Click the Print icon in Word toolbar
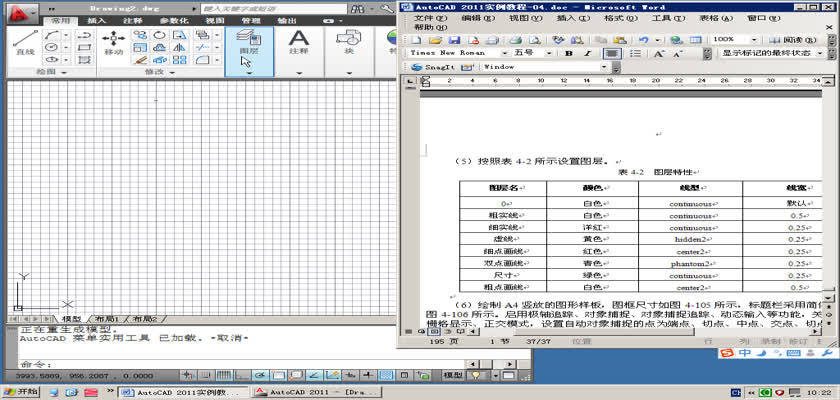Screen dimensions: 840x400 515,40
